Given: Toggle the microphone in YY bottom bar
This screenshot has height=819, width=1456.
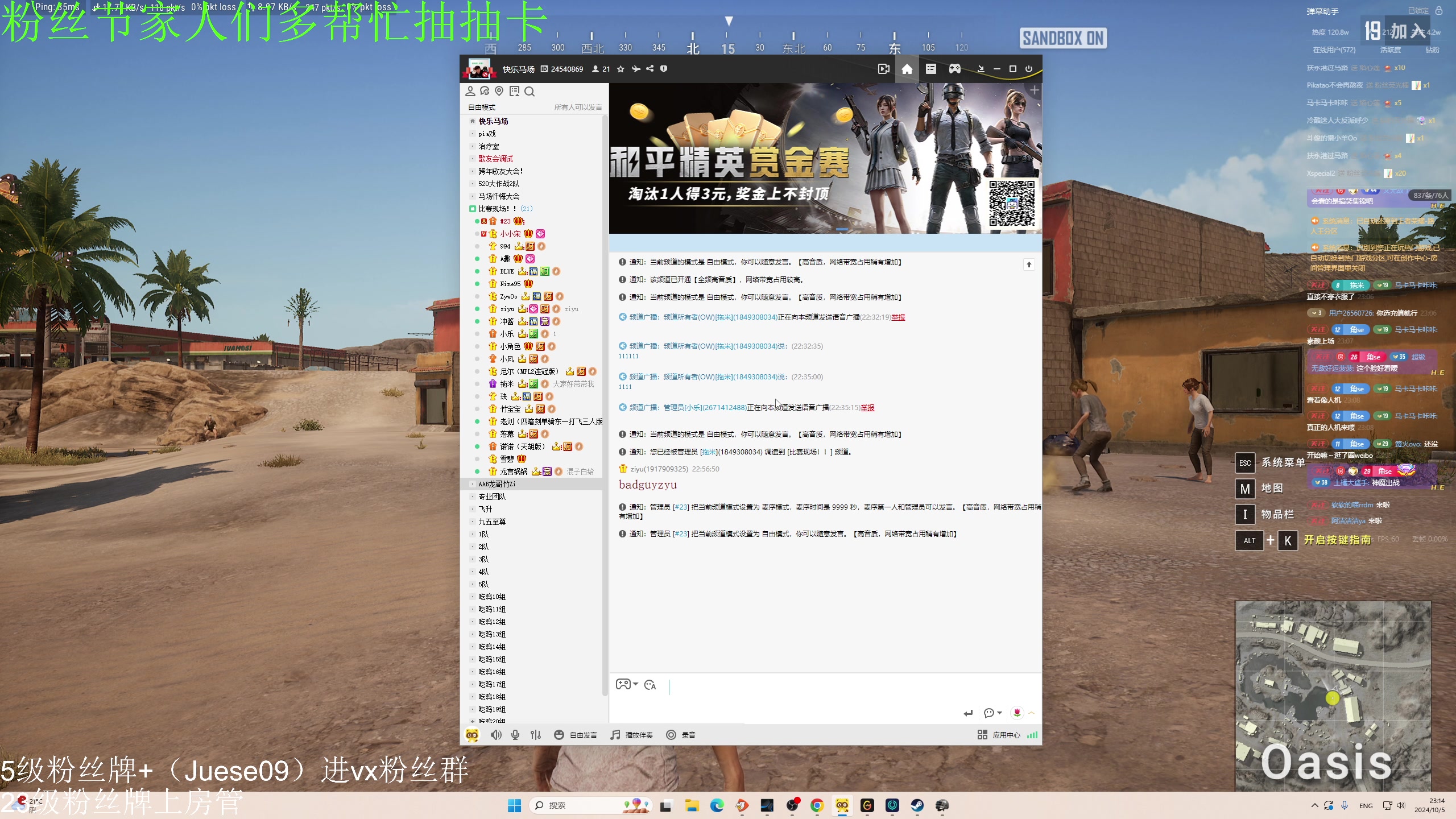Looking at the screenshot, I should pos(515,735).
